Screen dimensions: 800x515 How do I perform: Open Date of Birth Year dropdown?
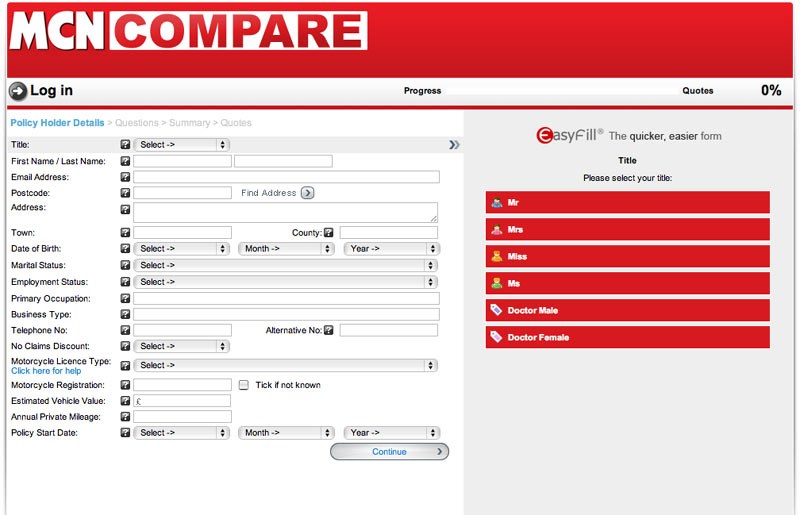pyautogui.click(x=391, y=249)
